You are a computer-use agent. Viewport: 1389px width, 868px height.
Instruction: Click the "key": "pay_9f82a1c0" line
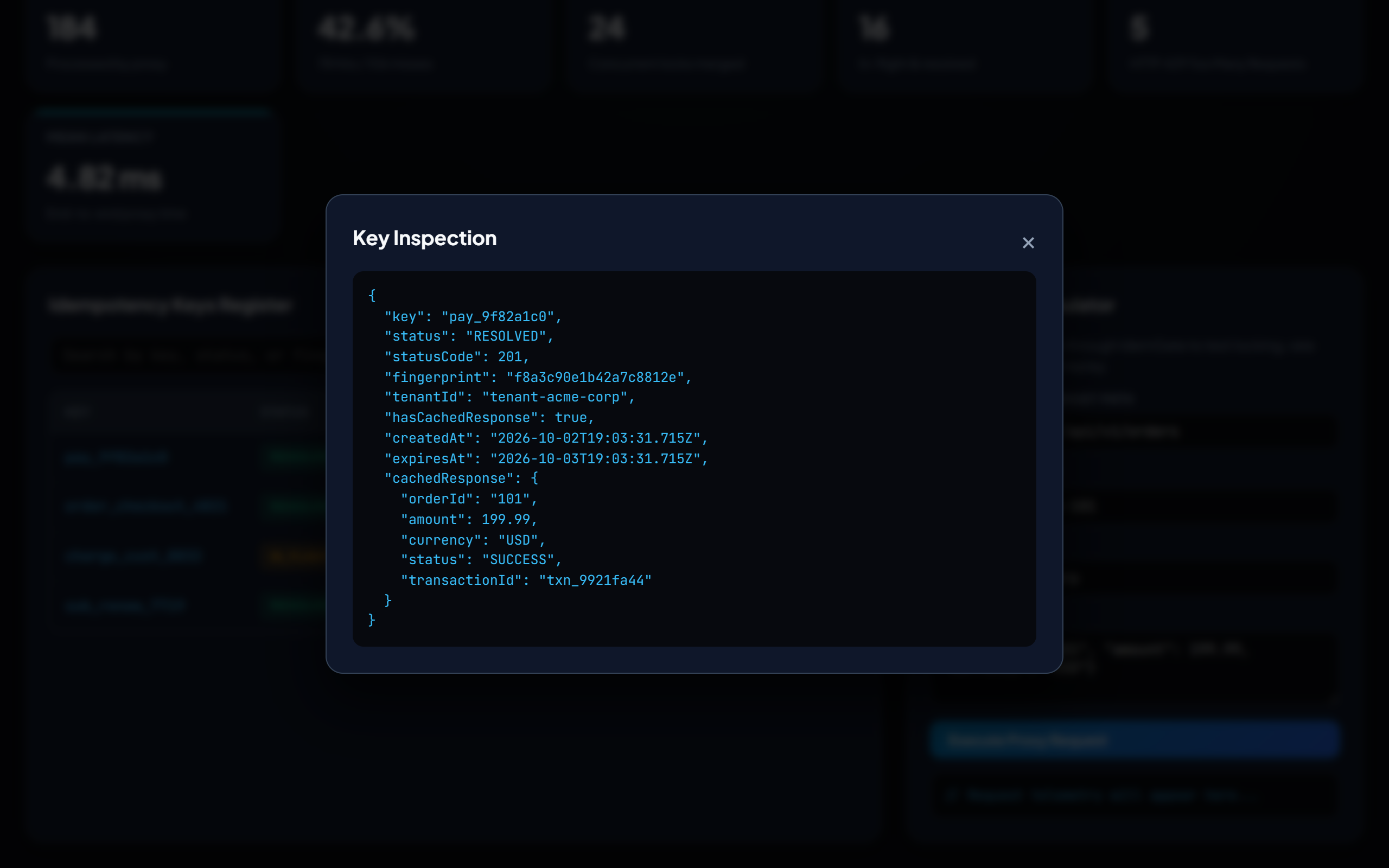[x=473, y=316]
